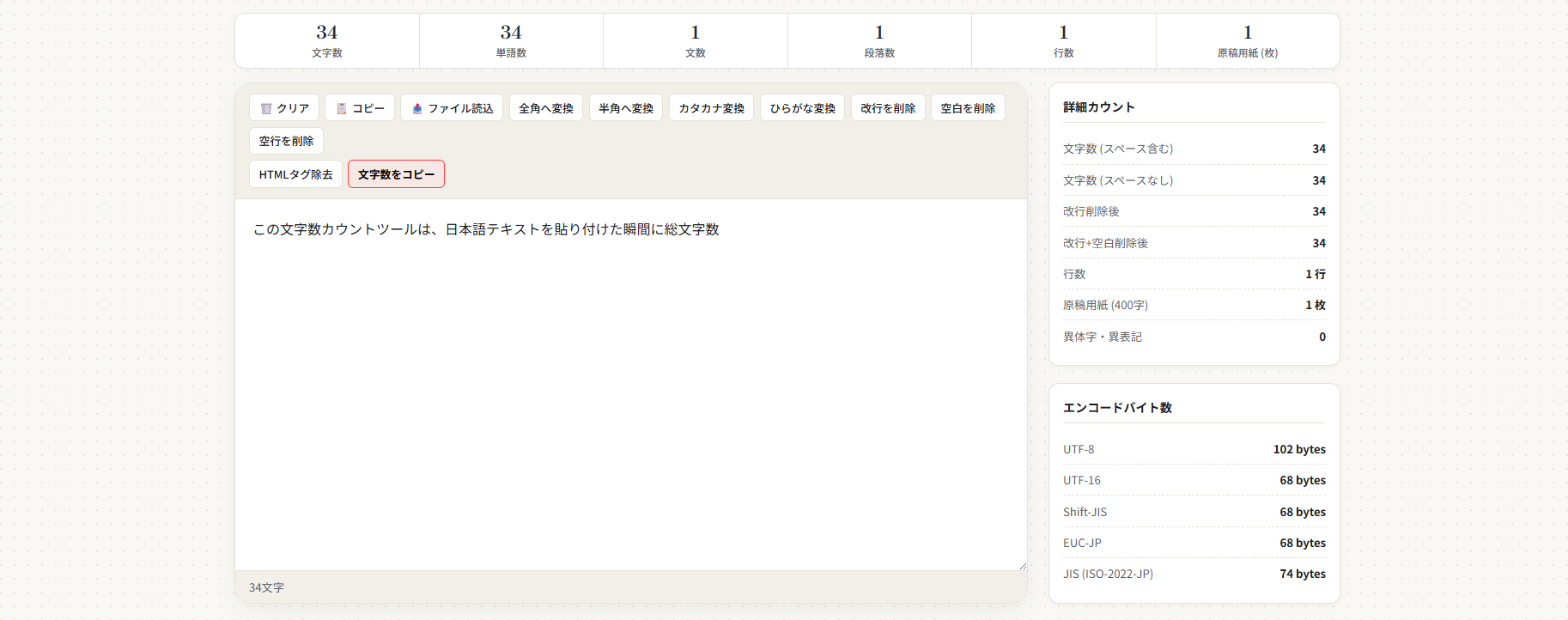Convert text with 全角へ変換 button
The height and width of the screenshot is (620, 1568).
546,108
